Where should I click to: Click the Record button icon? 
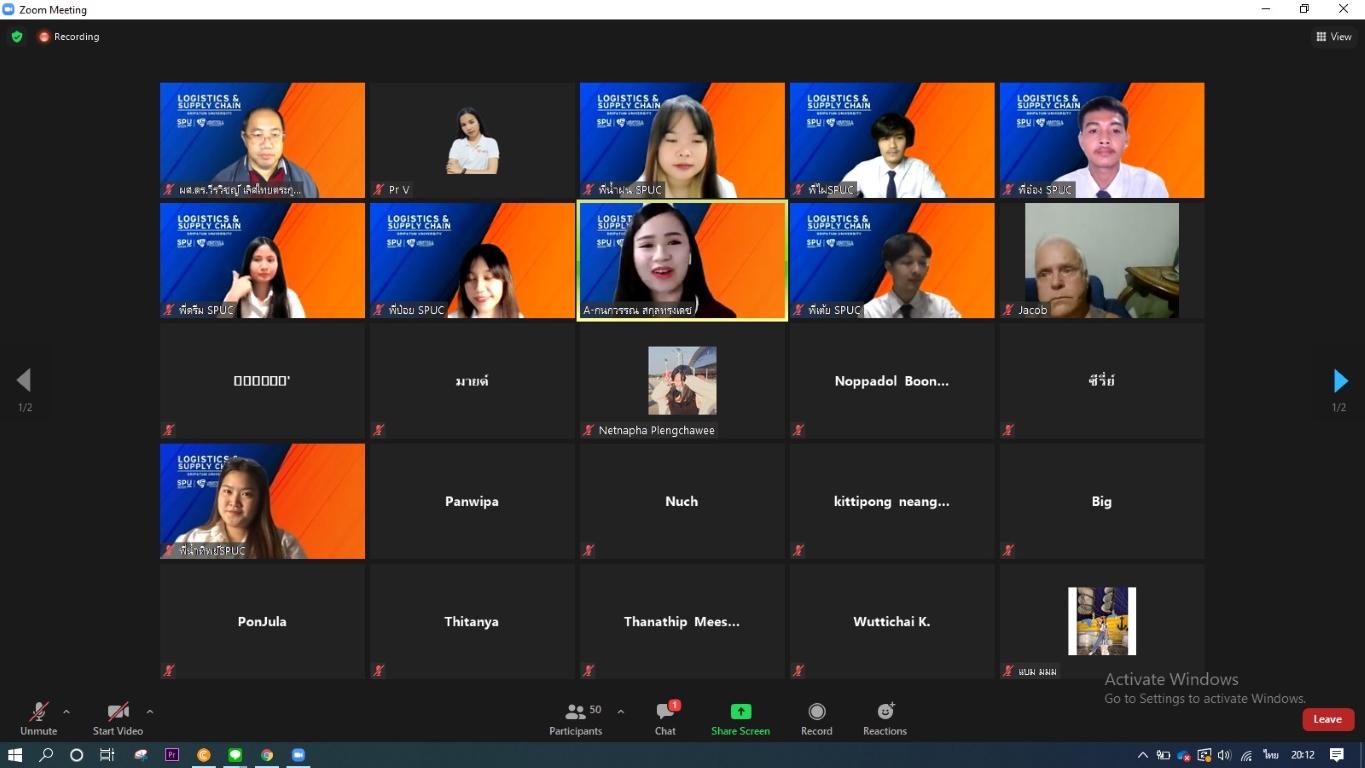[x=817, y=711]
